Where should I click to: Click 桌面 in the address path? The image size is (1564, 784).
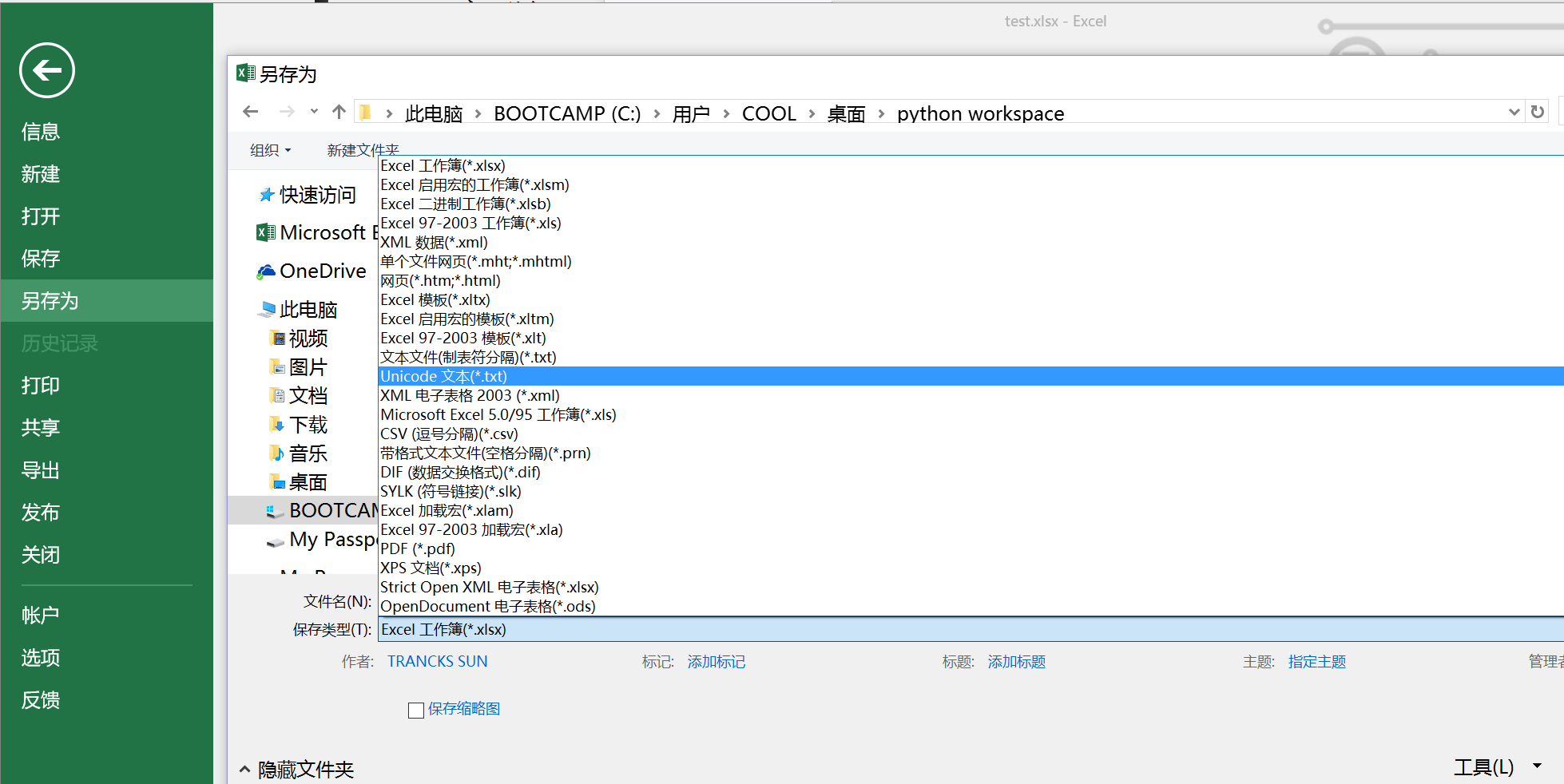(847, 114)
